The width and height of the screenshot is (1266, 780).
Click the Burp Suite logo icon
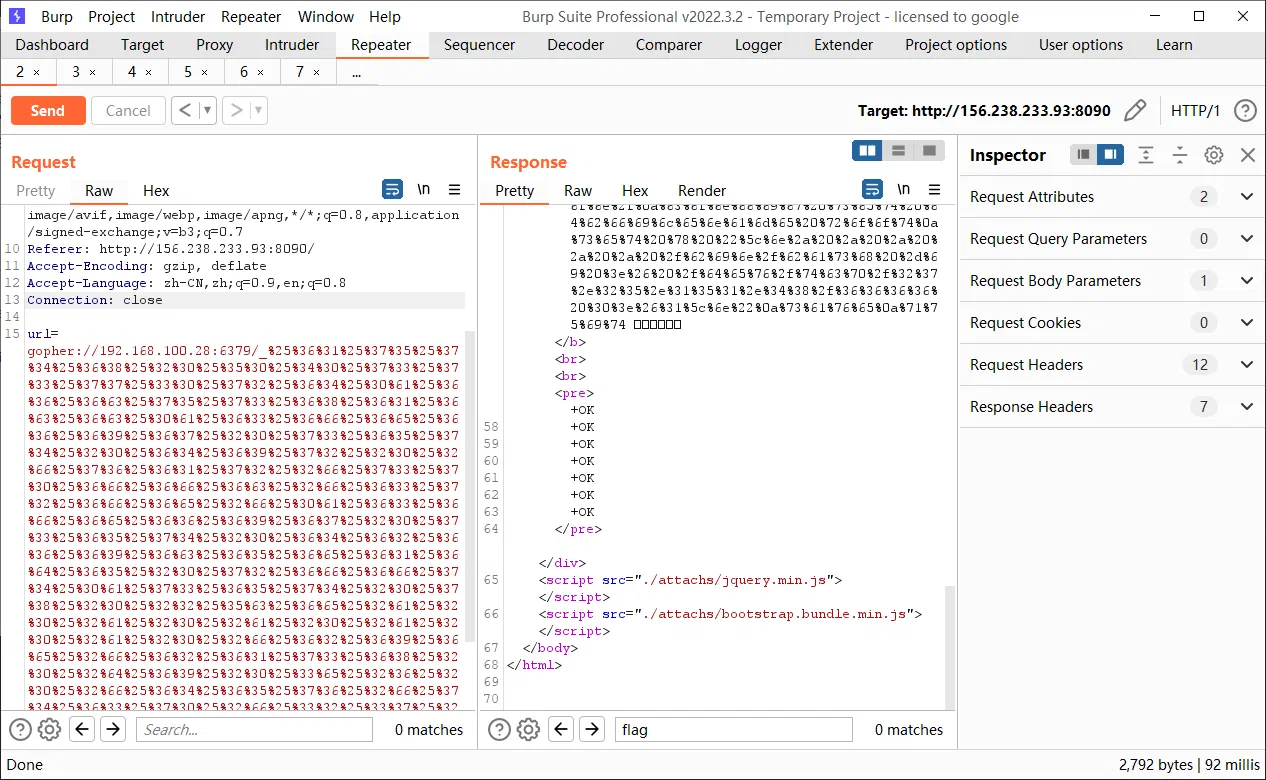point(17,16)
